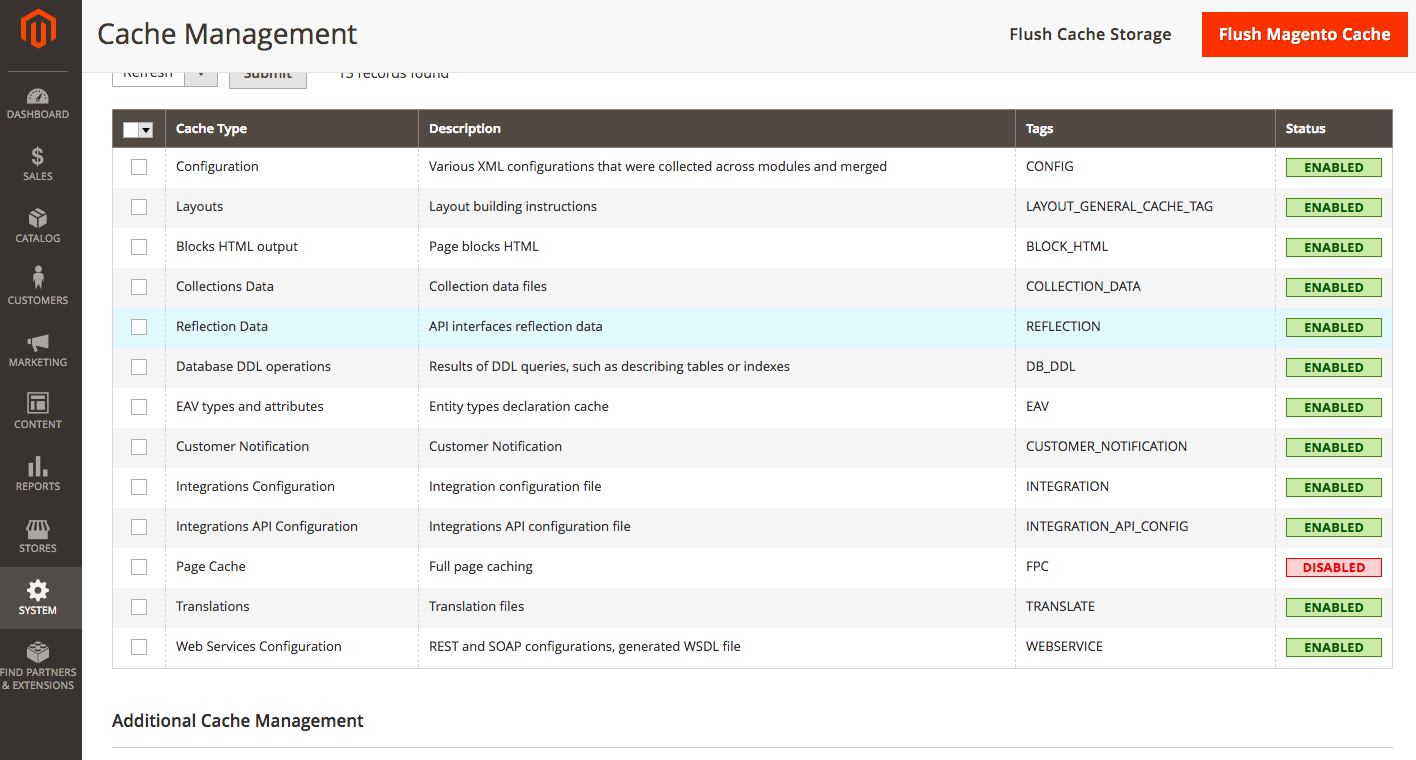This screenshot has height=760, width=1416.
Task: Click the ENABLED badge in Configuration row
Action: (x=1333, y=167)
